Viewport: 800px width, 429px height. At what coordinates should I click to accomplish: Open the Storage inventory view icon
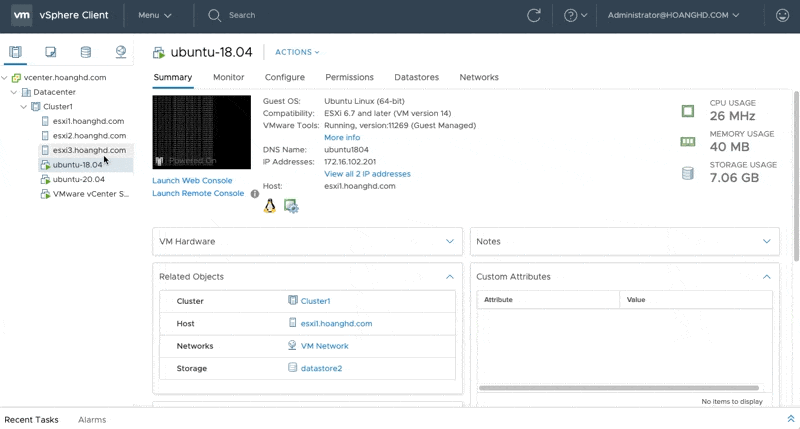coord(86,52)
